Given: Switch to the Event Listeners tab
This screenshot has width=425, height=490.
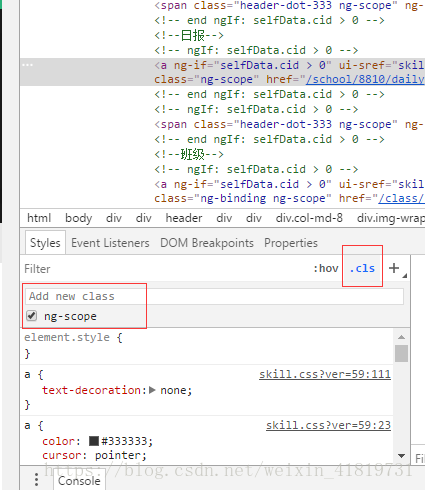Looking at the screenshot, I should (110, 243).
